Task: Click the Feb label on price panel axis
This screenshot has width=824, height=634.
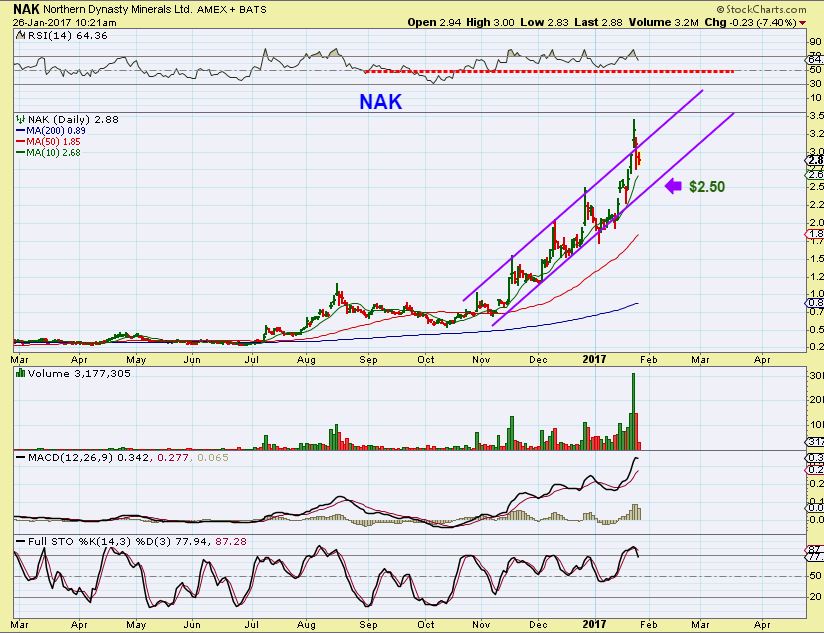Action: 648,360
